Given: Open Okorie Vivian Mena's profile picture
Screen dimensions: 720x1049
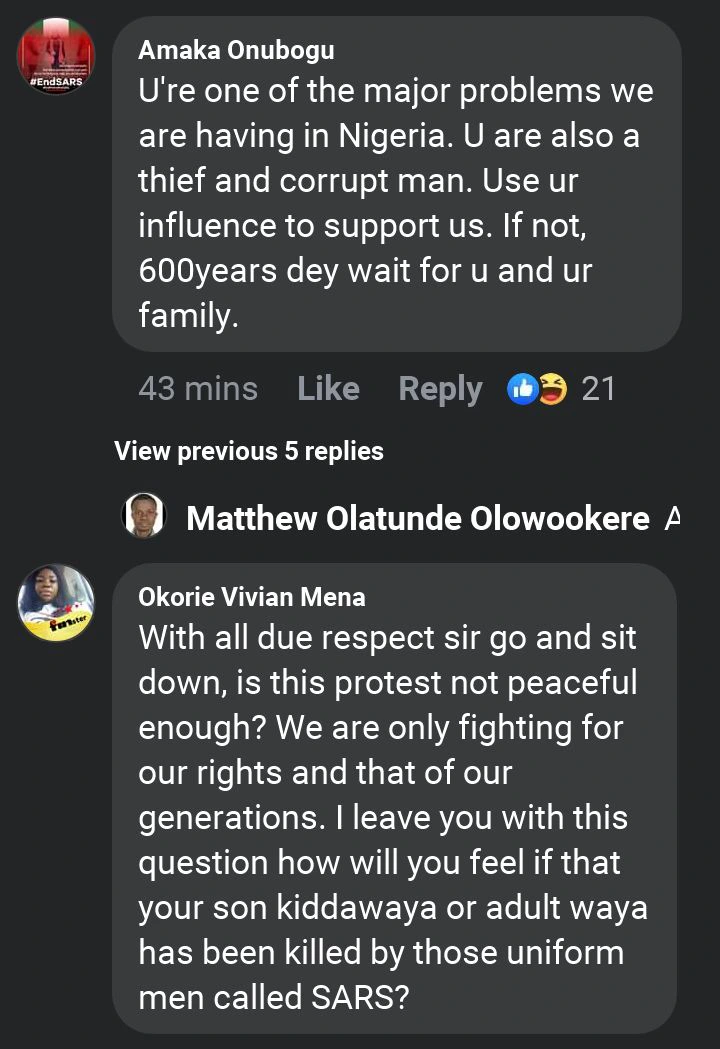Looking at the screenshot, I should click(x=56, y=603).
